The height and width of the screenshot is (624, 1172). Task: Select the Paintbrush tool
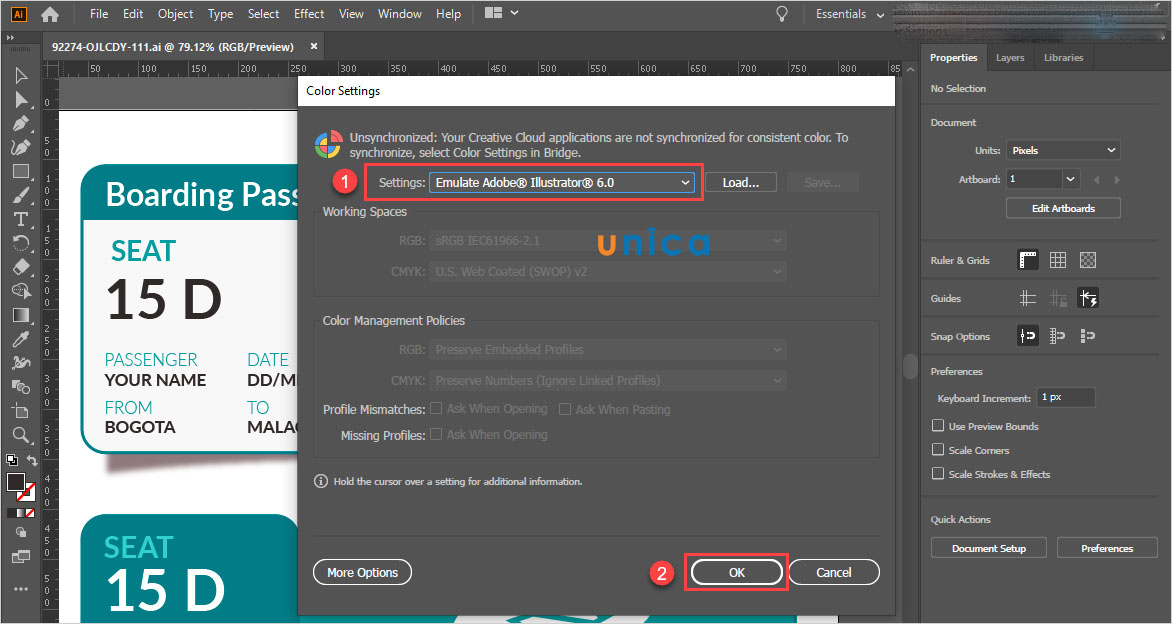point(21,195)
